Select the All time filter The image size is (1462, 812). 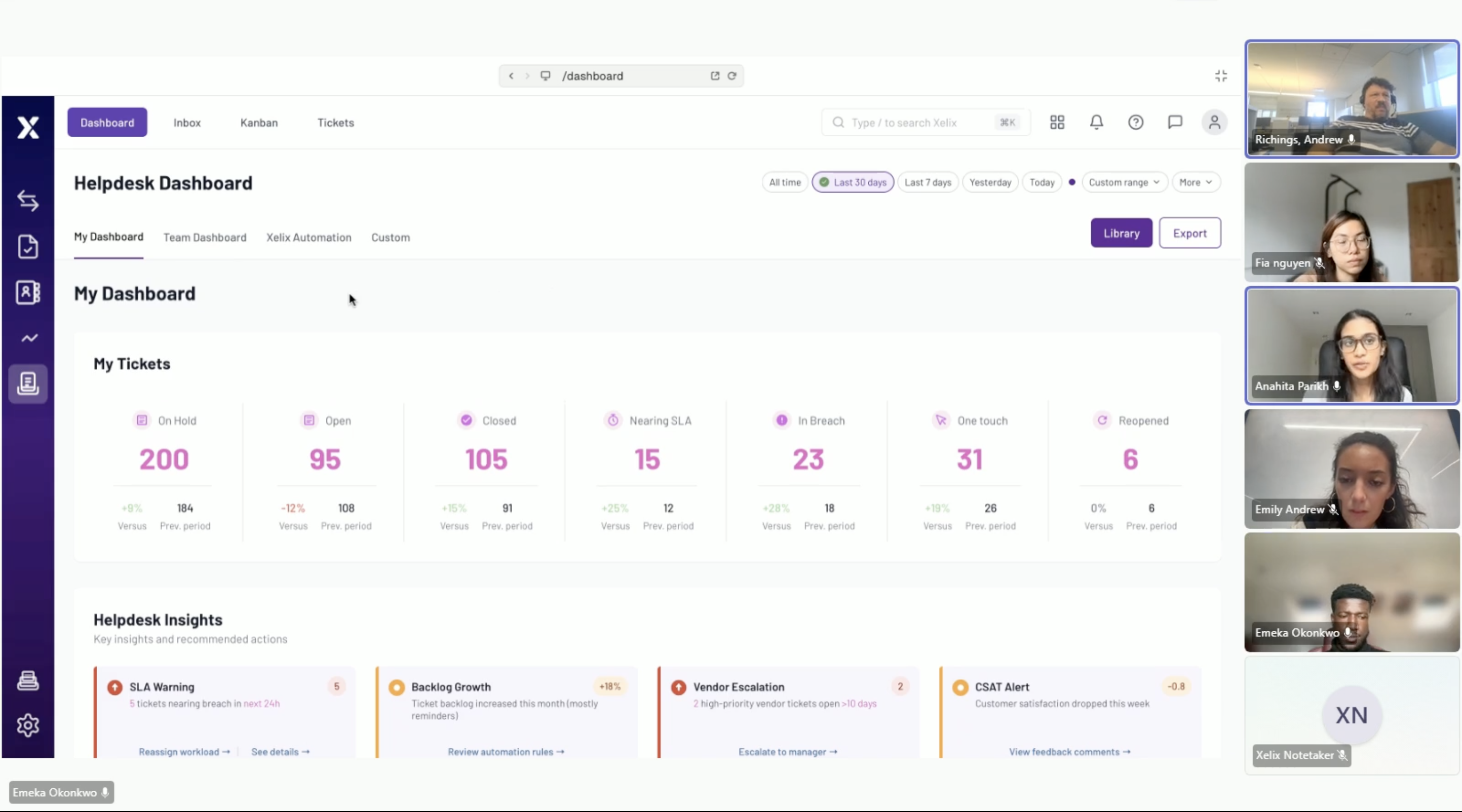coord(785,182)
